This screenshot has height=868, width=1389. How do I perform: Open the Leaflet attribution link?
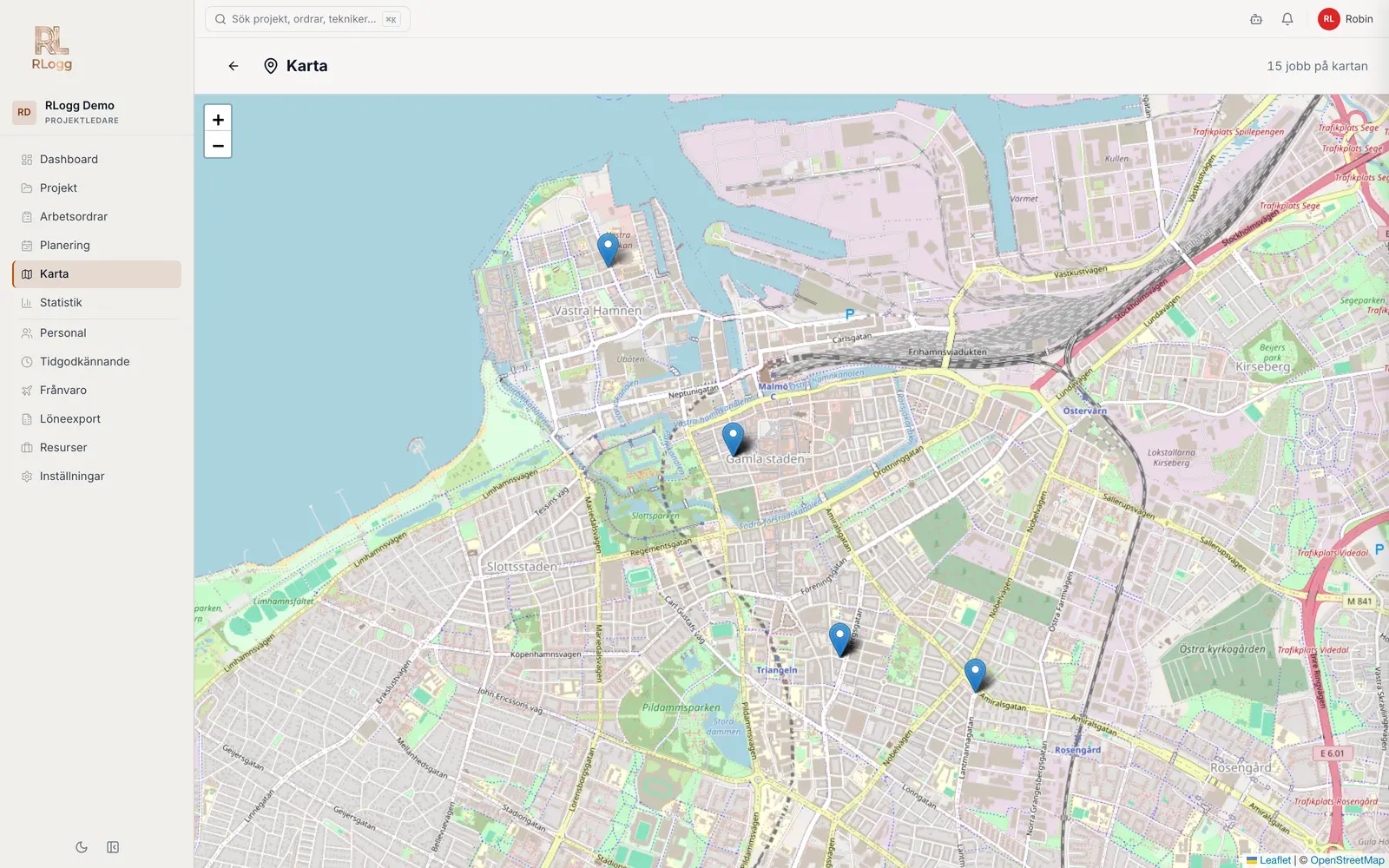coord(1269,860)
